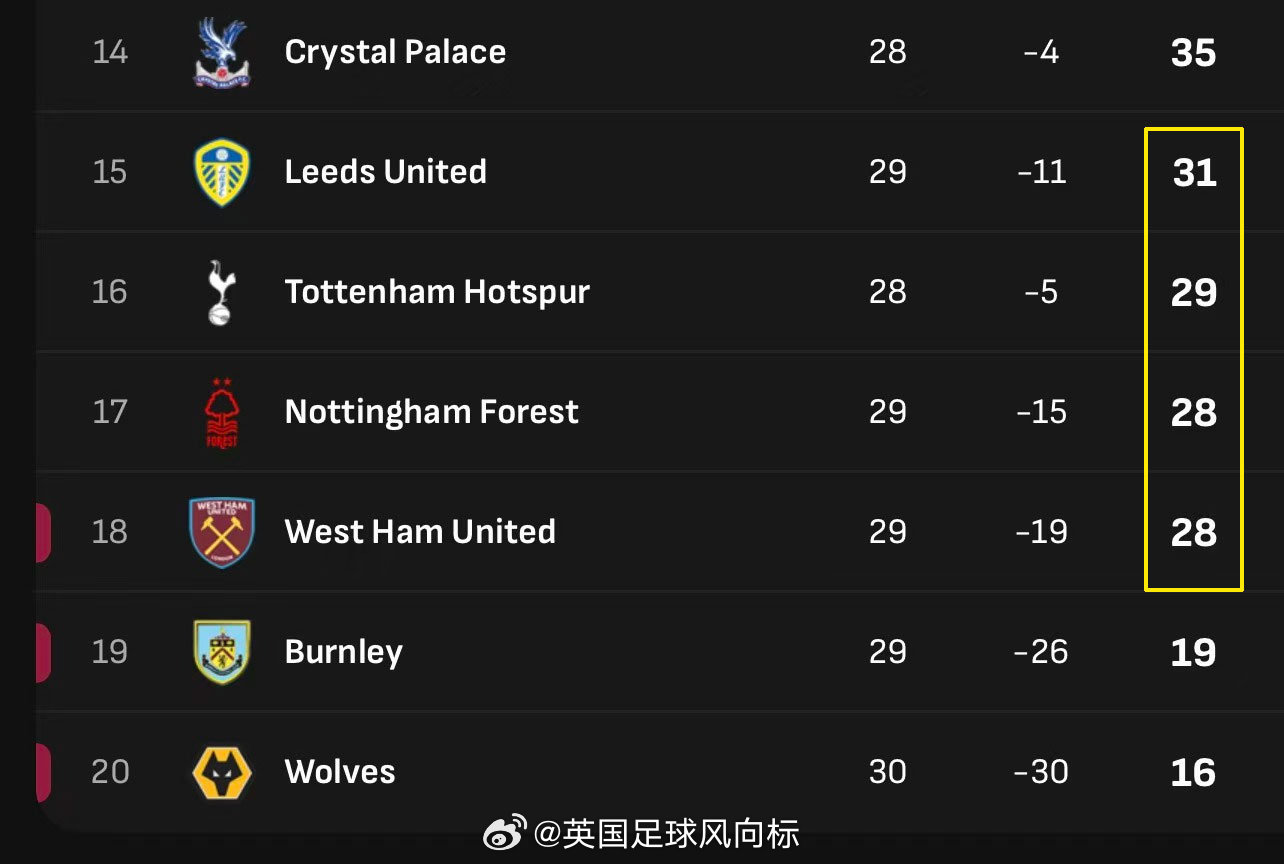
Task: Click the Burnley club crest
Action: click(x=222, y=652)
